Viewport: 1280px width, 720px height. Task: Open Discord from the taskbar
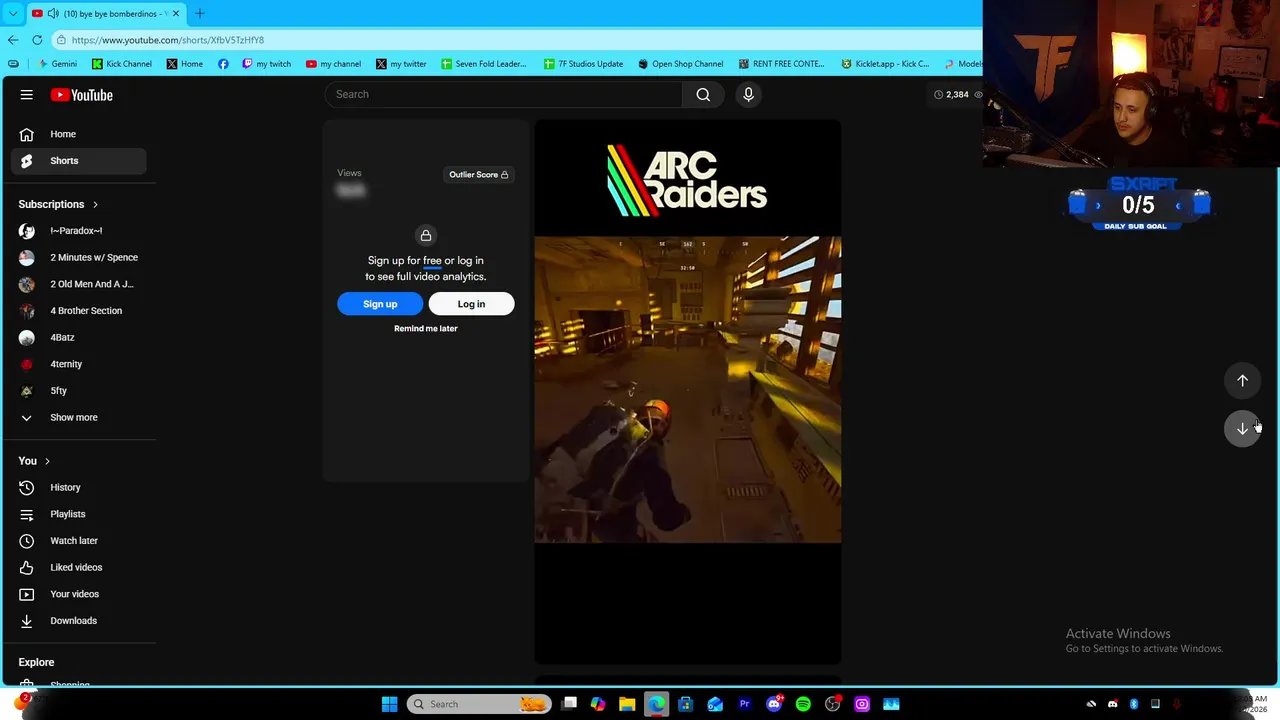(774, 704)
